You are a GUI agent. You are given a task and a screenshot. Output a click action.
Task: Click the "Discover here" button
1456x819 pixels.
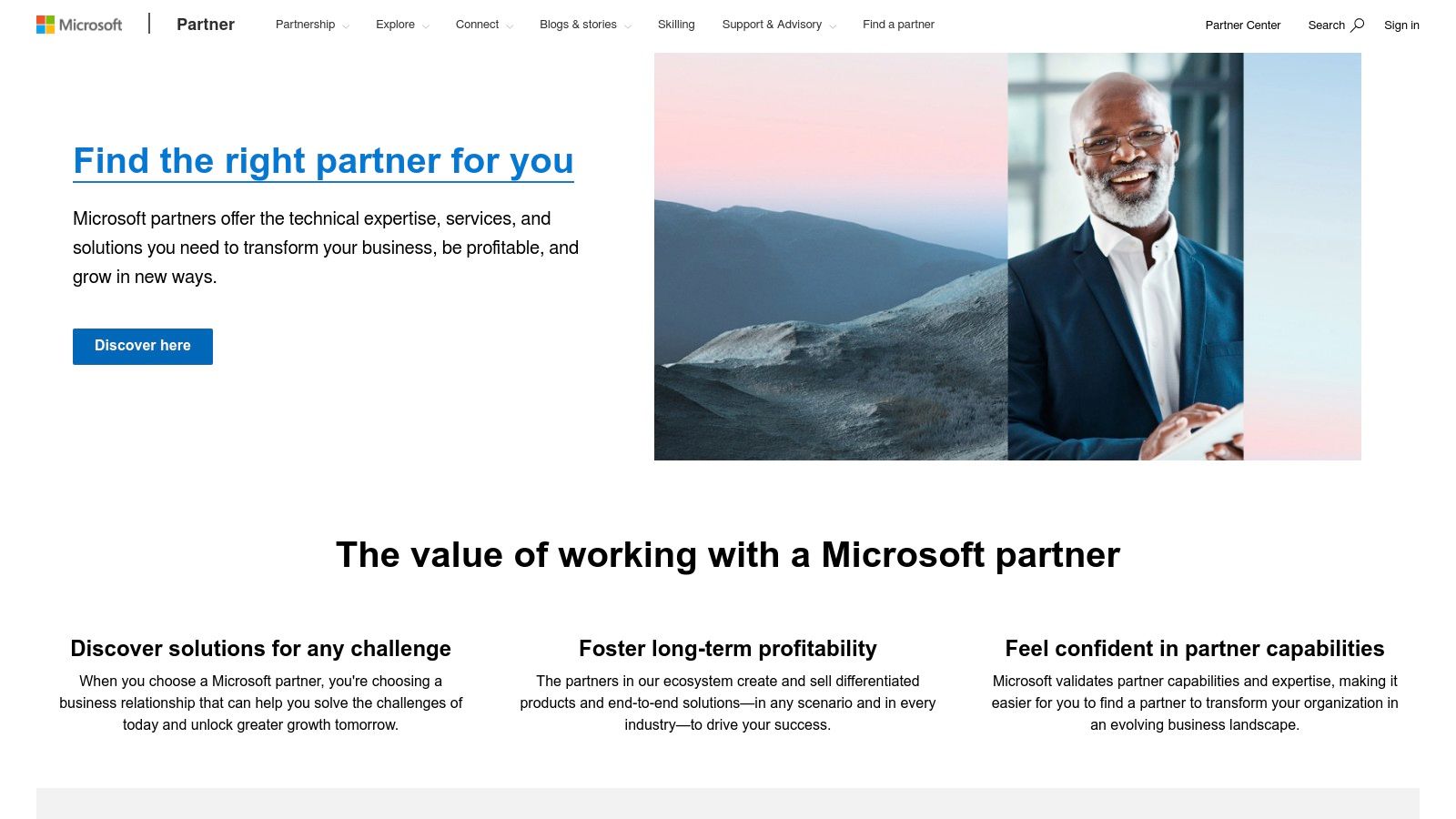[142, 346]
